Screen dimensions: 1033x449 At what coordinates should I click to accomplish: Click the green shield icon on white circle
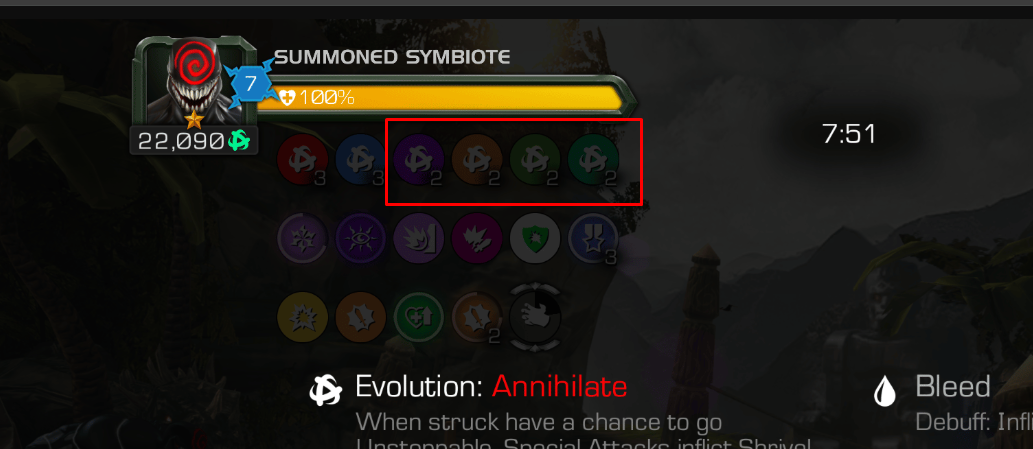[x=535, y=238]
